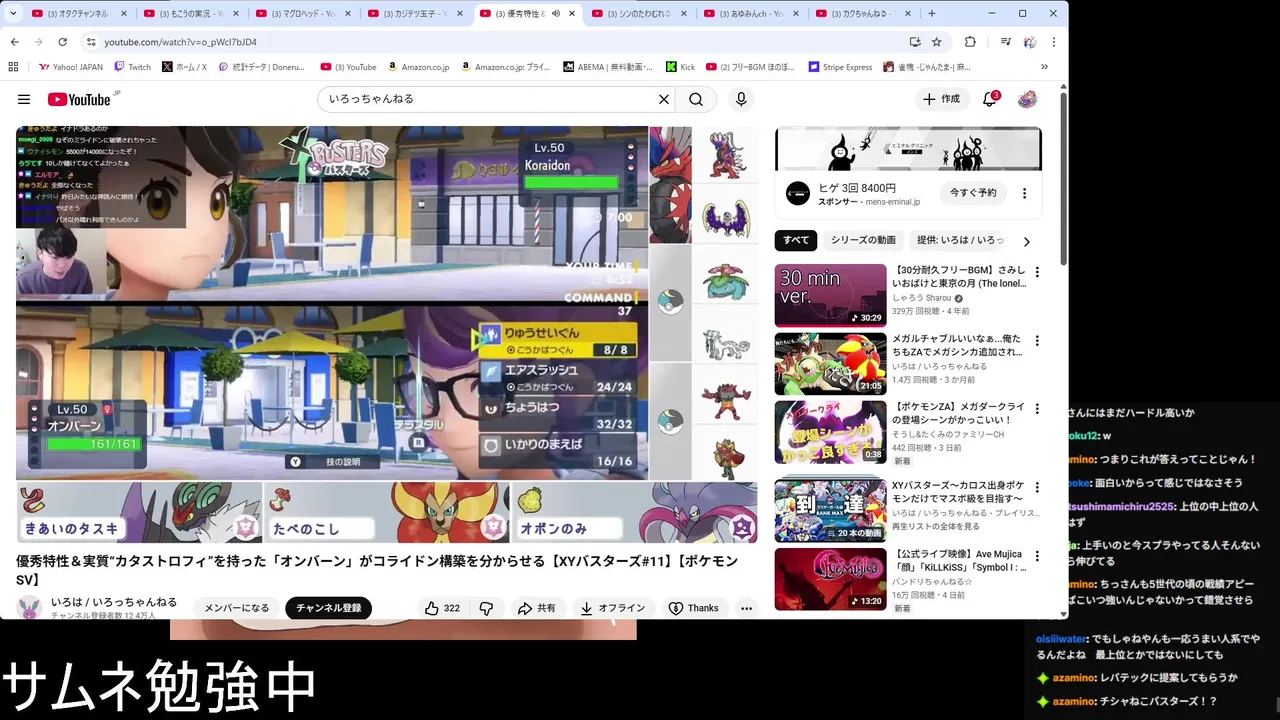Dislike the video with thumbs-down
The image size is (1280, 720).
point(486,608)
